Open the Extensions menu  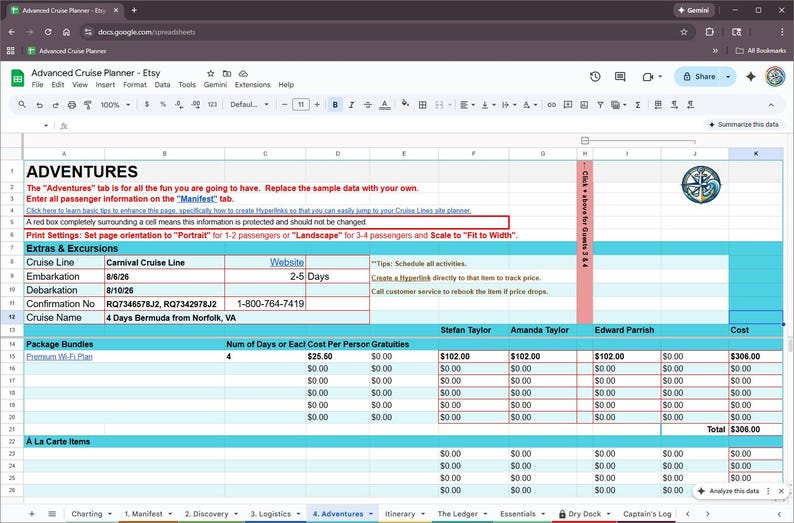pyautogui.click(x=253, y=85)
